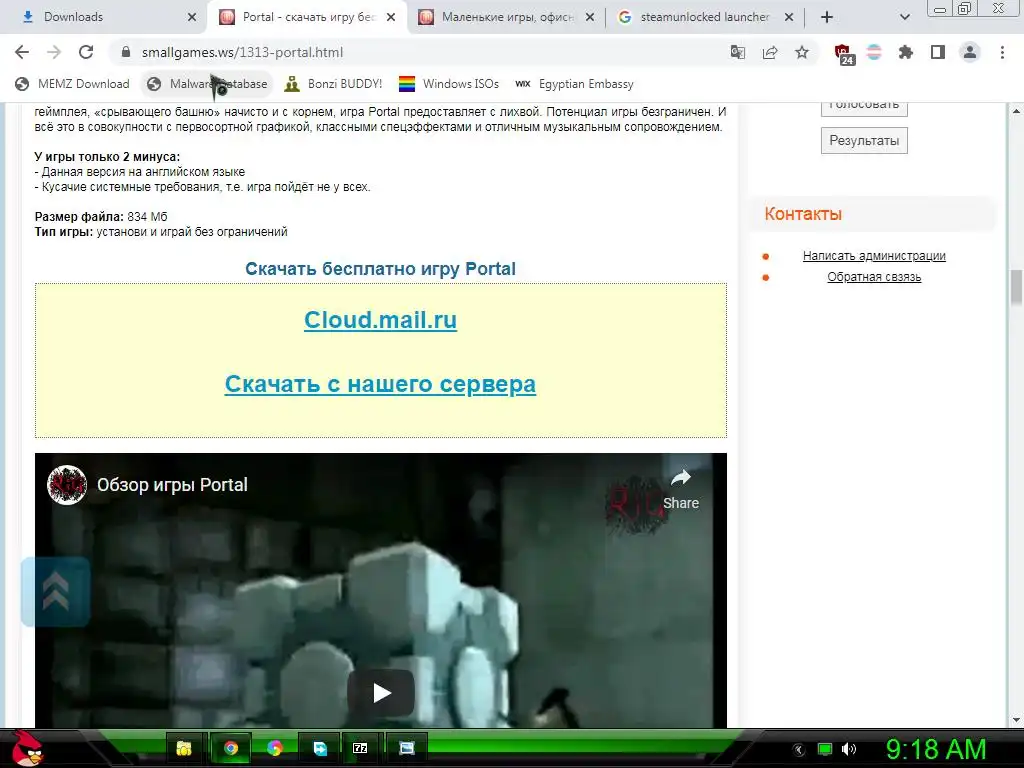Open Angry Birds start button
The image size is (1024, 768).
click(27, 747)
